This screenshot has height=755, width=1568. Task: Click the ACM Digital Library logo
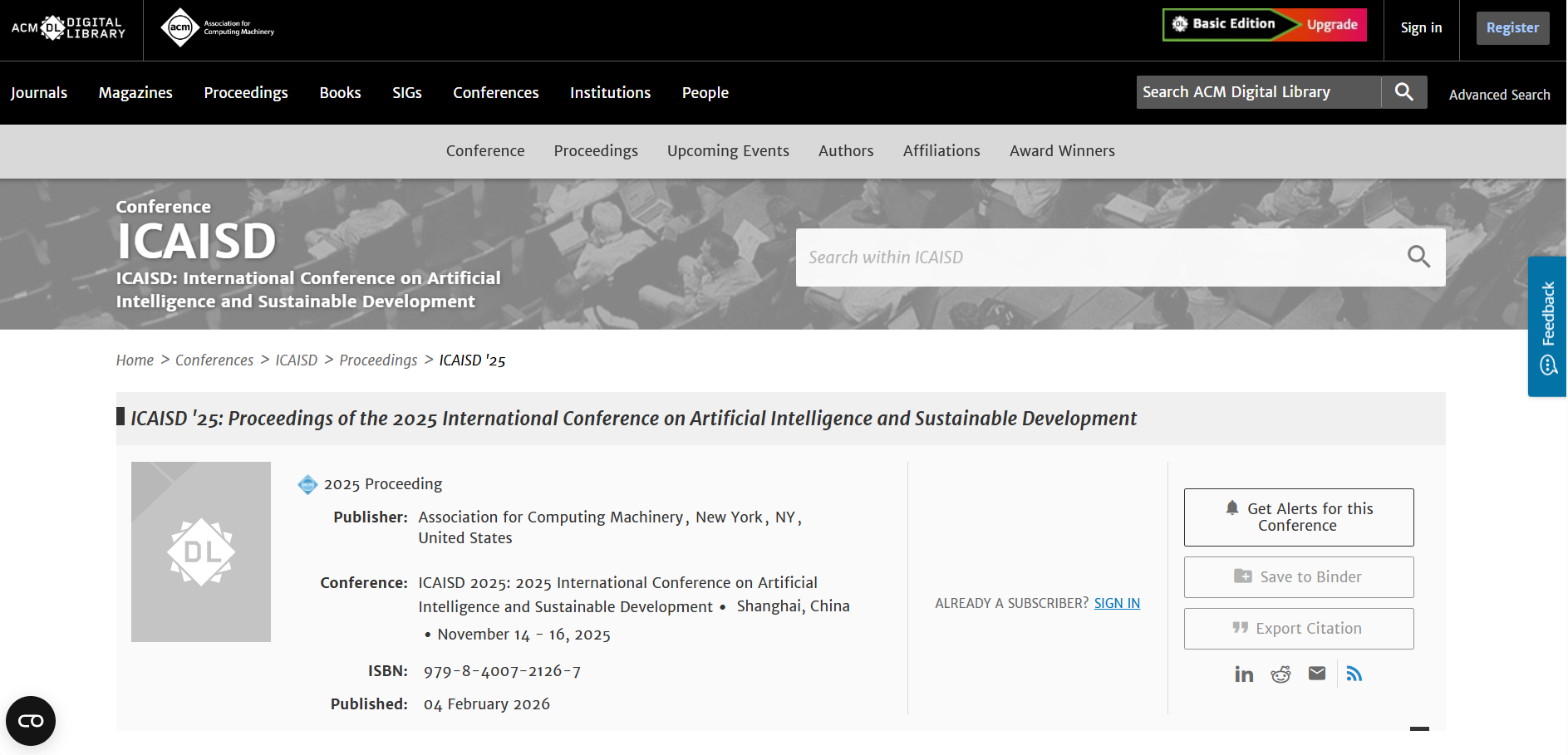[x=68, y=28]
